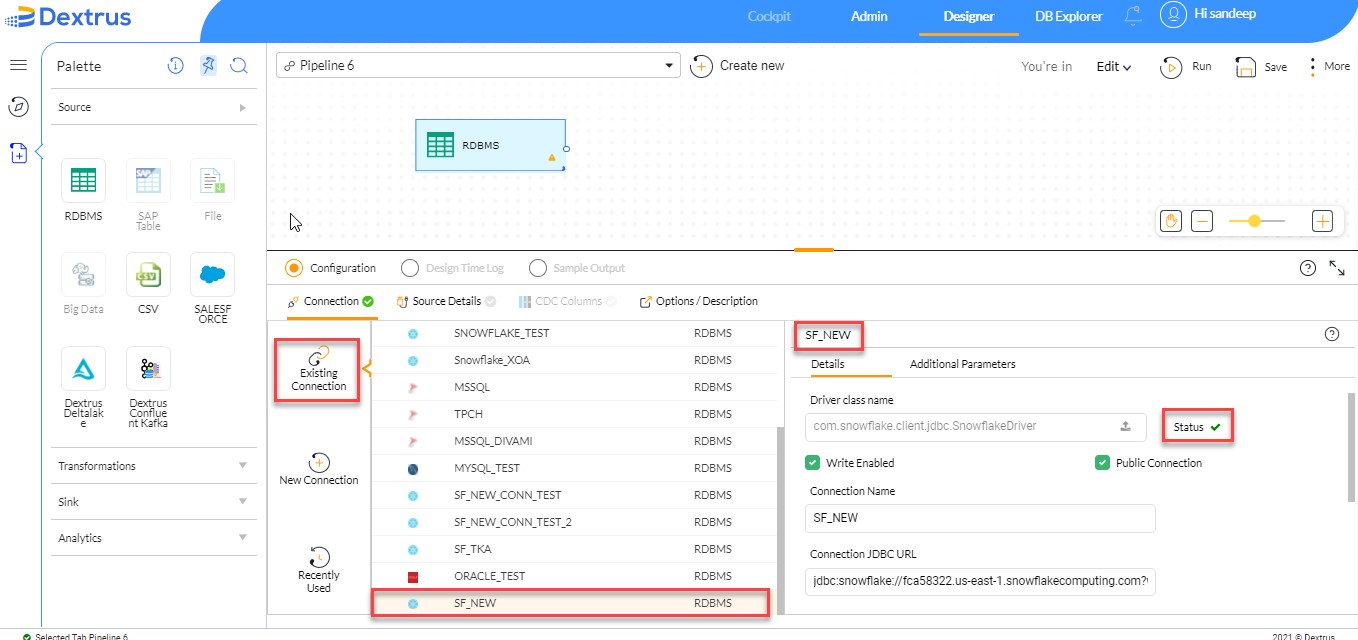Open the Pipeline 6 dropdown selector
The height and width of the screenshot is (640, 1358).
478,66
